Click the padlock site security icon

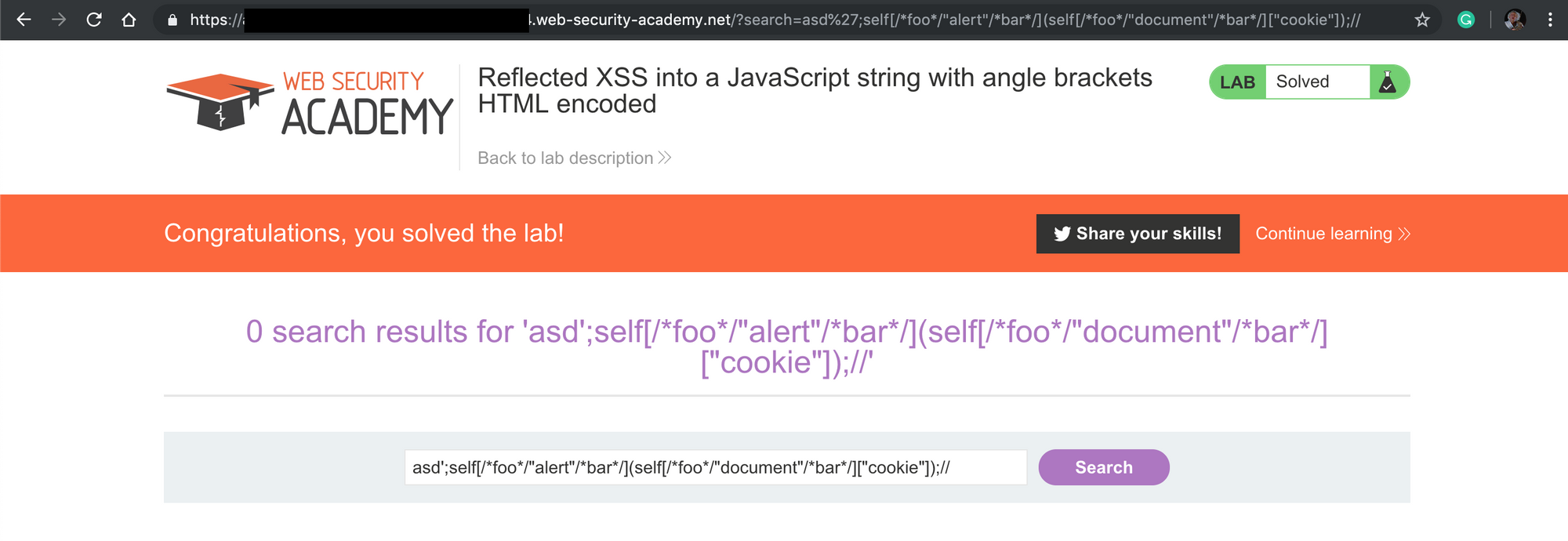pyautogui.click(x=172, y=20)
